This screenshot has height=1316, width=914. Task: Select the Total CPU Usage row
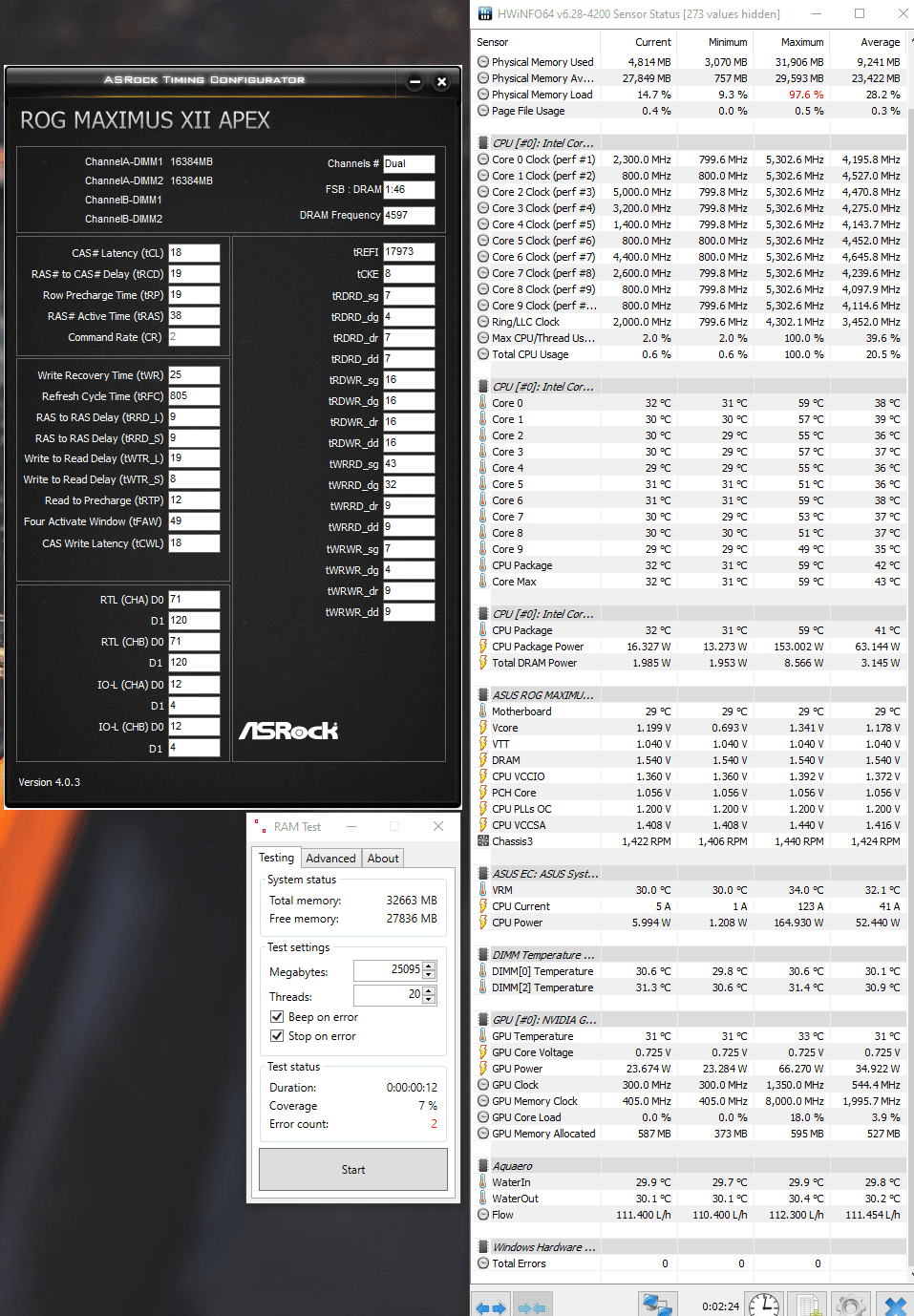point(690,354)
